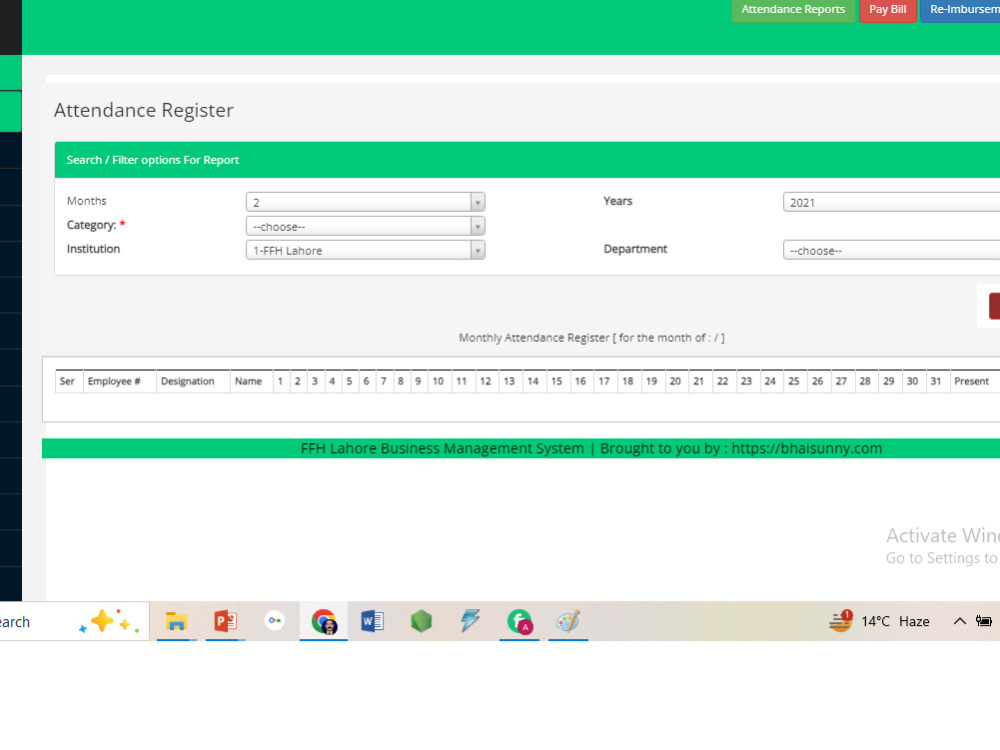
Task: Click the dark red button below Department
Action: (994, 306)
